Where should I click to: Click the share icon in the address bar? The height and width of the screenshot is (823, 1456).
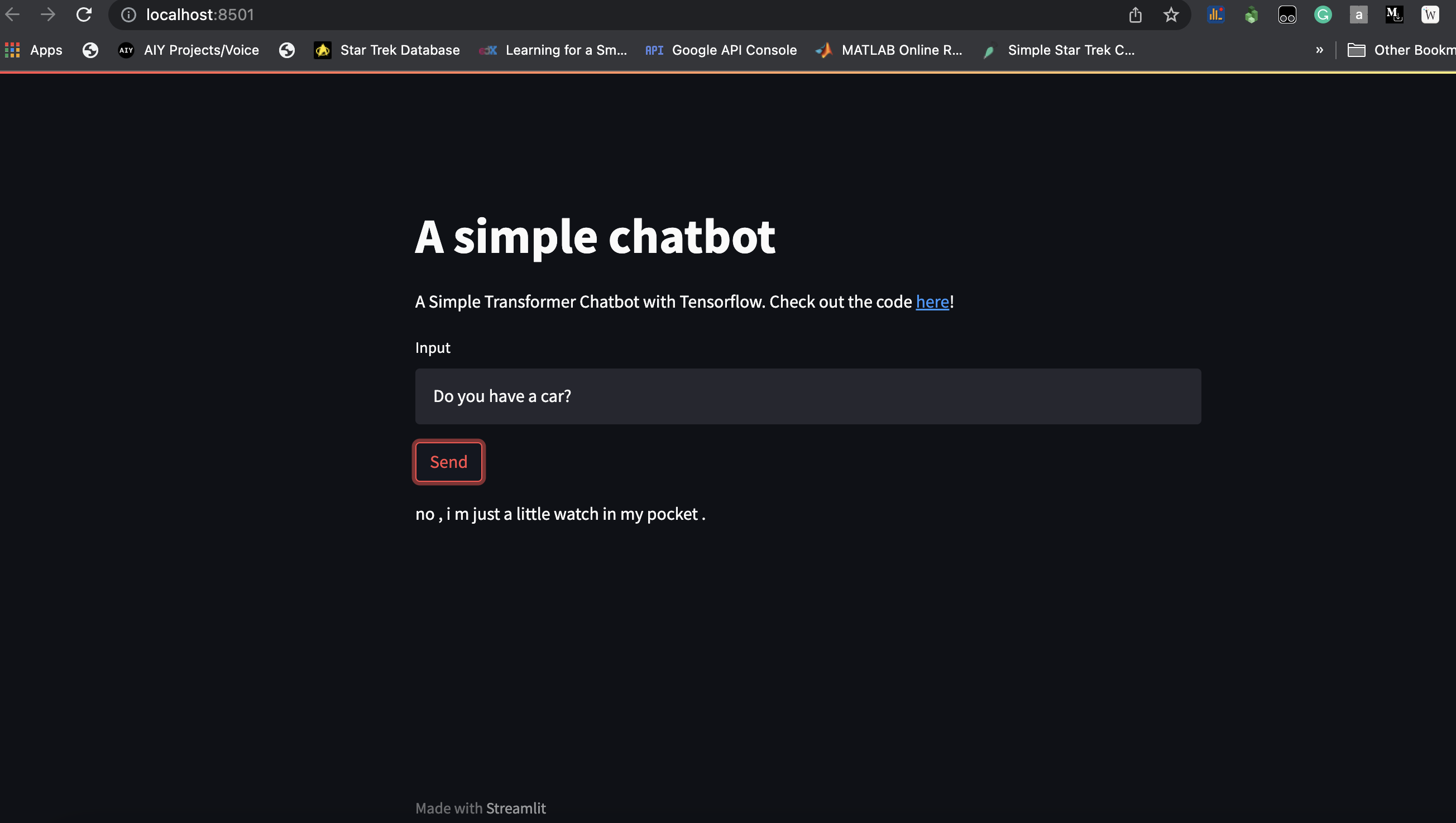[x=1135, y=15]
